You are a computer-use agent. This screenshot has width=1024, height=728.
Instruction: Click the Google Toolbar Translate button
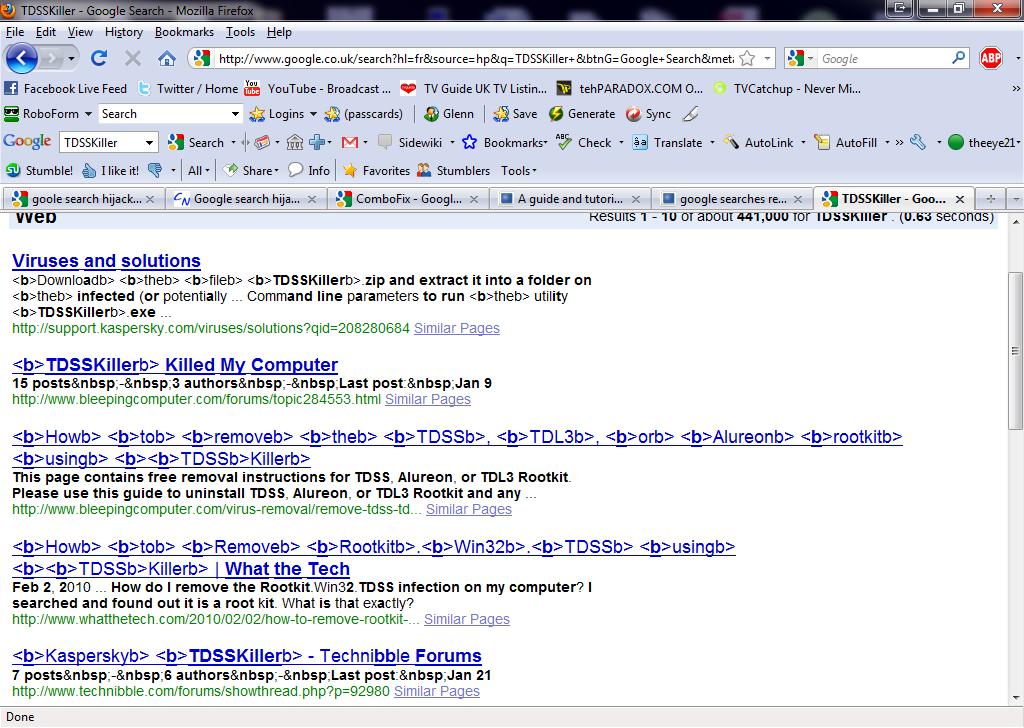pos(668,142)
